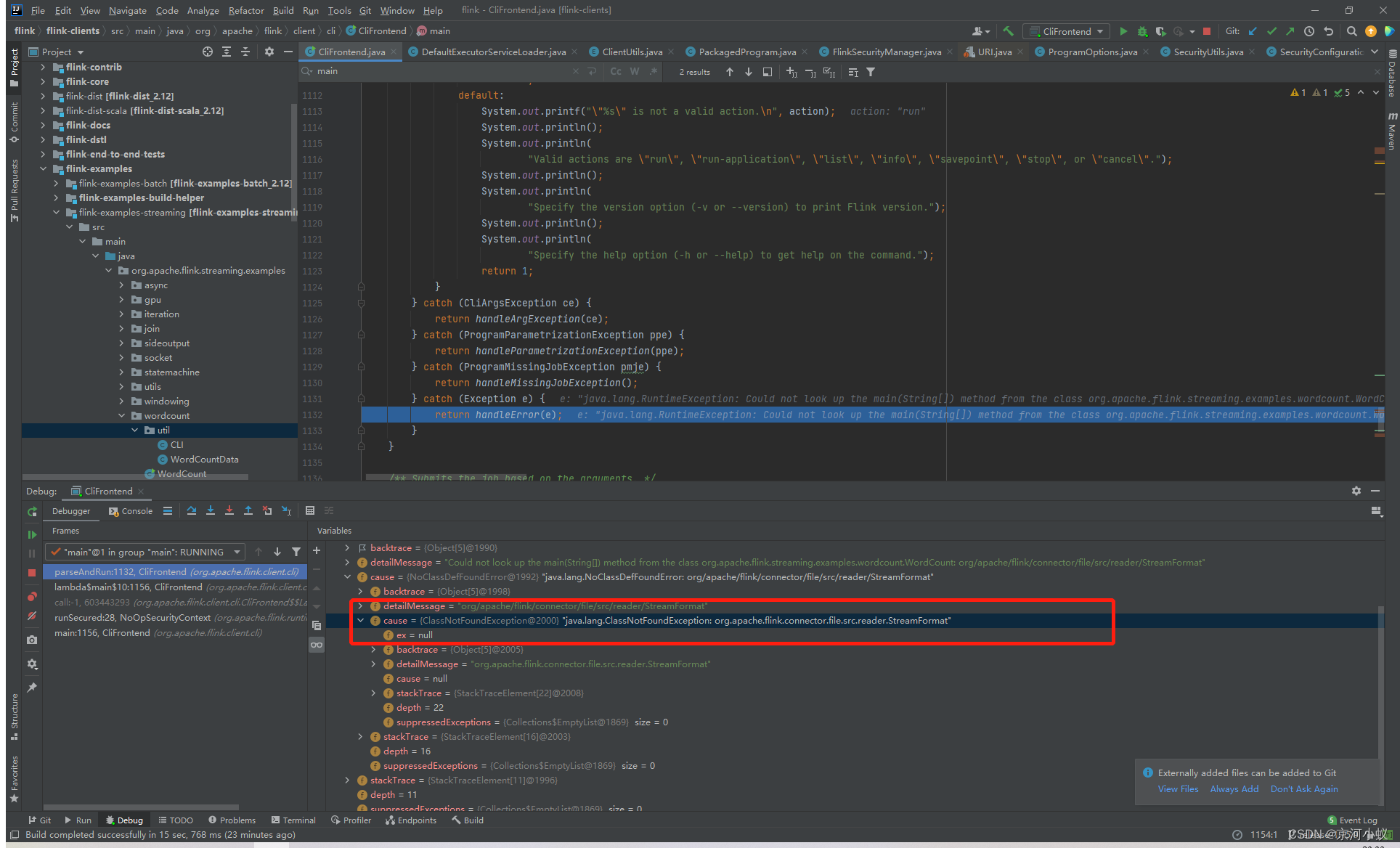
Task: Collapse the cause ClassNotFoundException node
Action: [360, 620]
